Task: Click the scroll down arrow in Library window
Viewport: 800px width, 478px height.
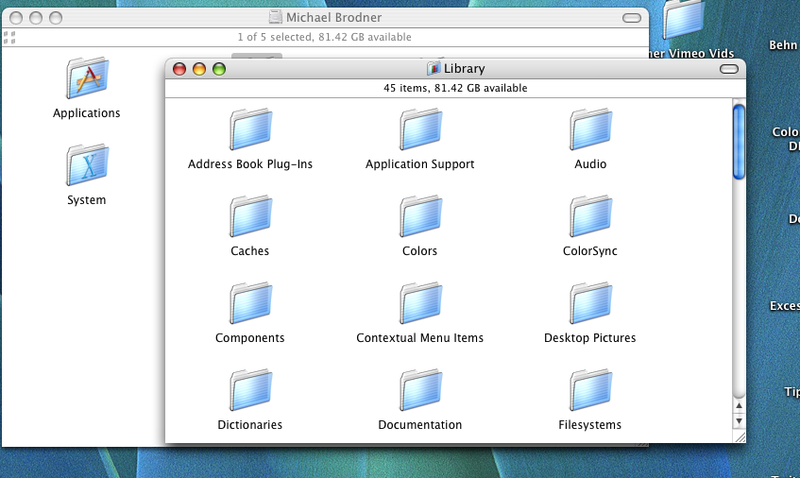Action: coord(739,422)
